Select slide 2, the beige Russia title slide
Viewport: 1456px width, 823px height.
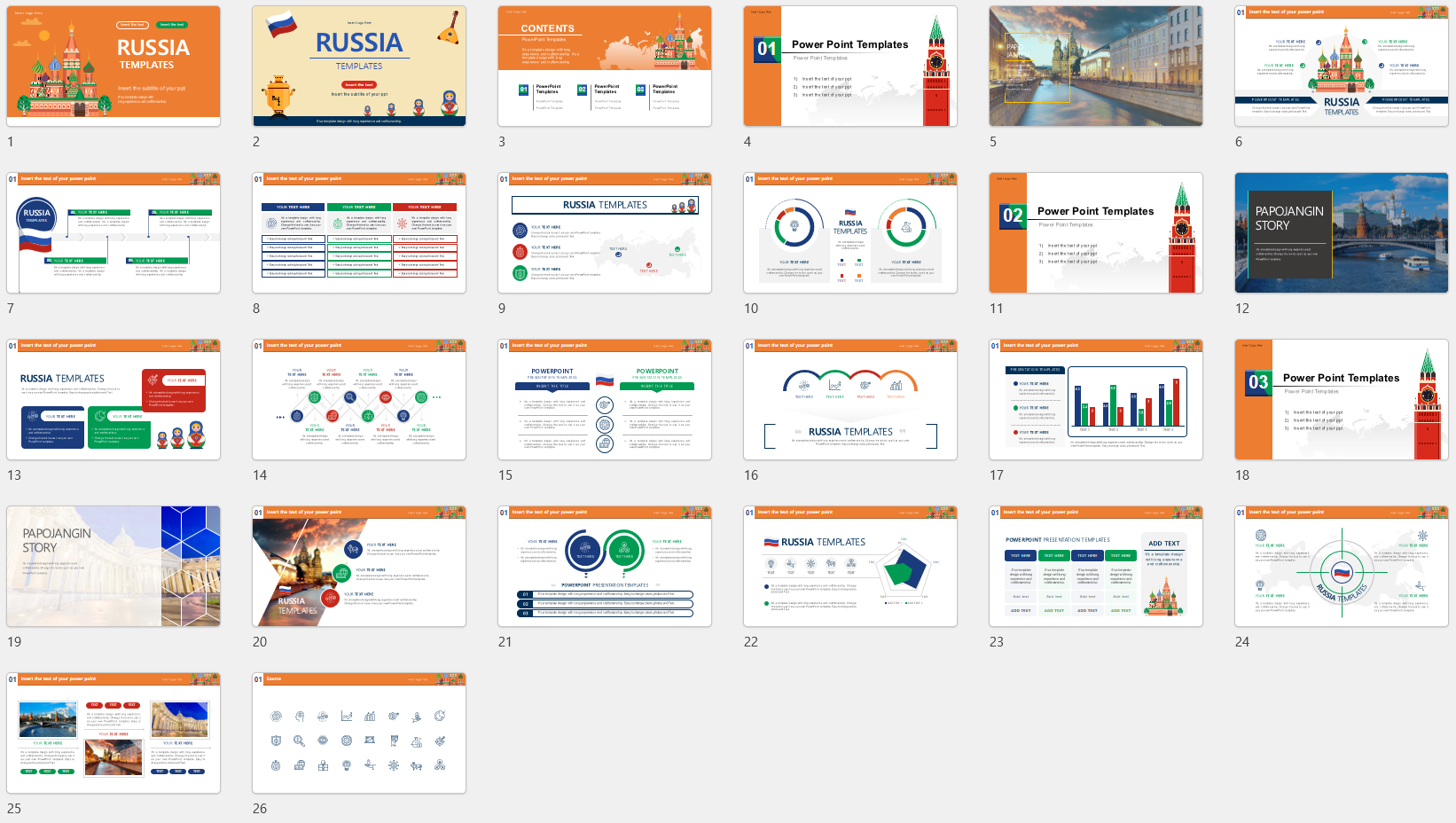(x=359, y=67)
